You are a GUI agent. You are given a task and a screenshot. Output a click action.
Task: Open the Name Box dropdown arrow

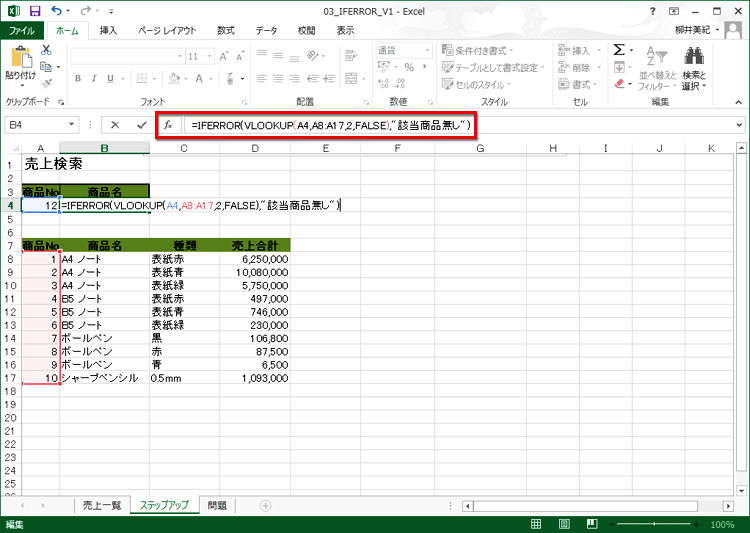click(71, 124)
